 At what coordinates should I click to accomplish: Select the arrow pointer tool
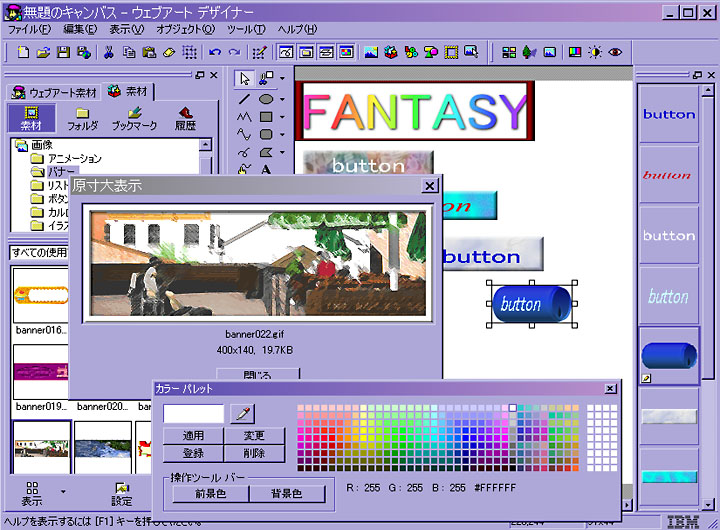[x=244, y=78]
